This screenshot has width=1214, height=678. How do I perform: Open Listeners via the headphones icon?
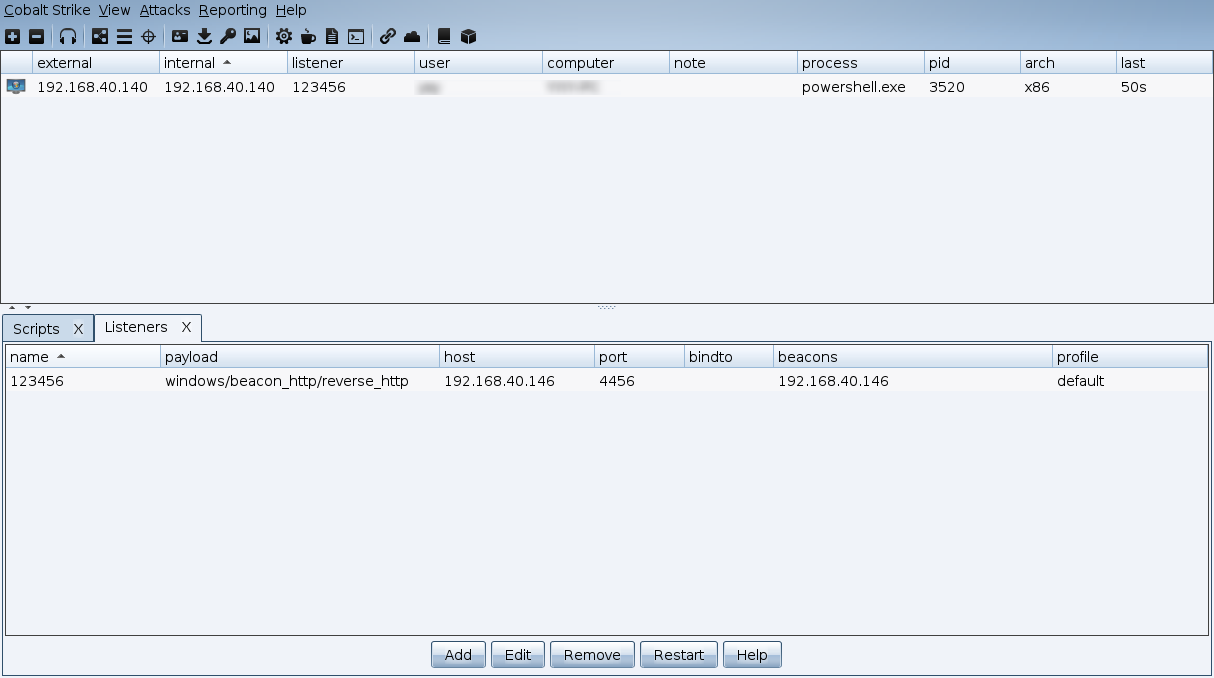pos(68,36)
